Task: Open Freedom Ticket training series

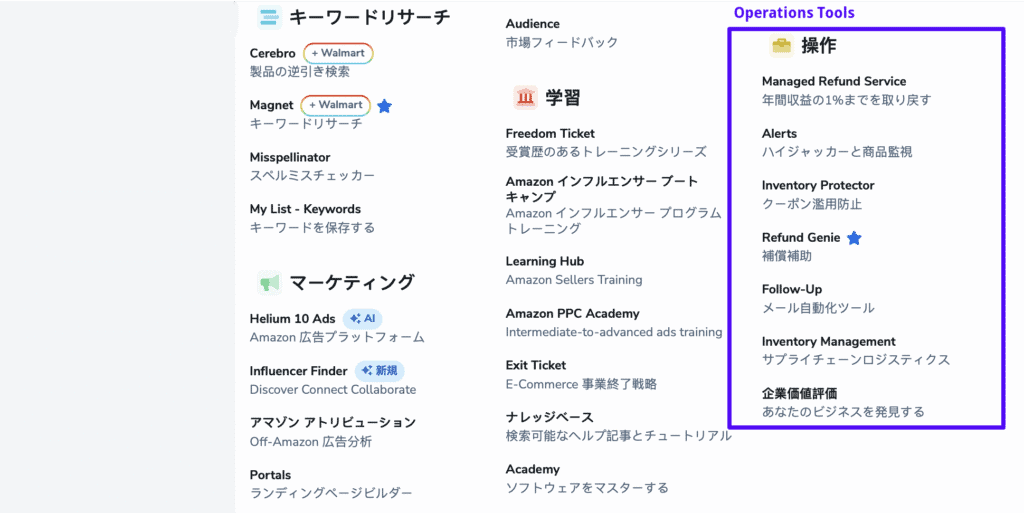Action: (x=550, y=133)
